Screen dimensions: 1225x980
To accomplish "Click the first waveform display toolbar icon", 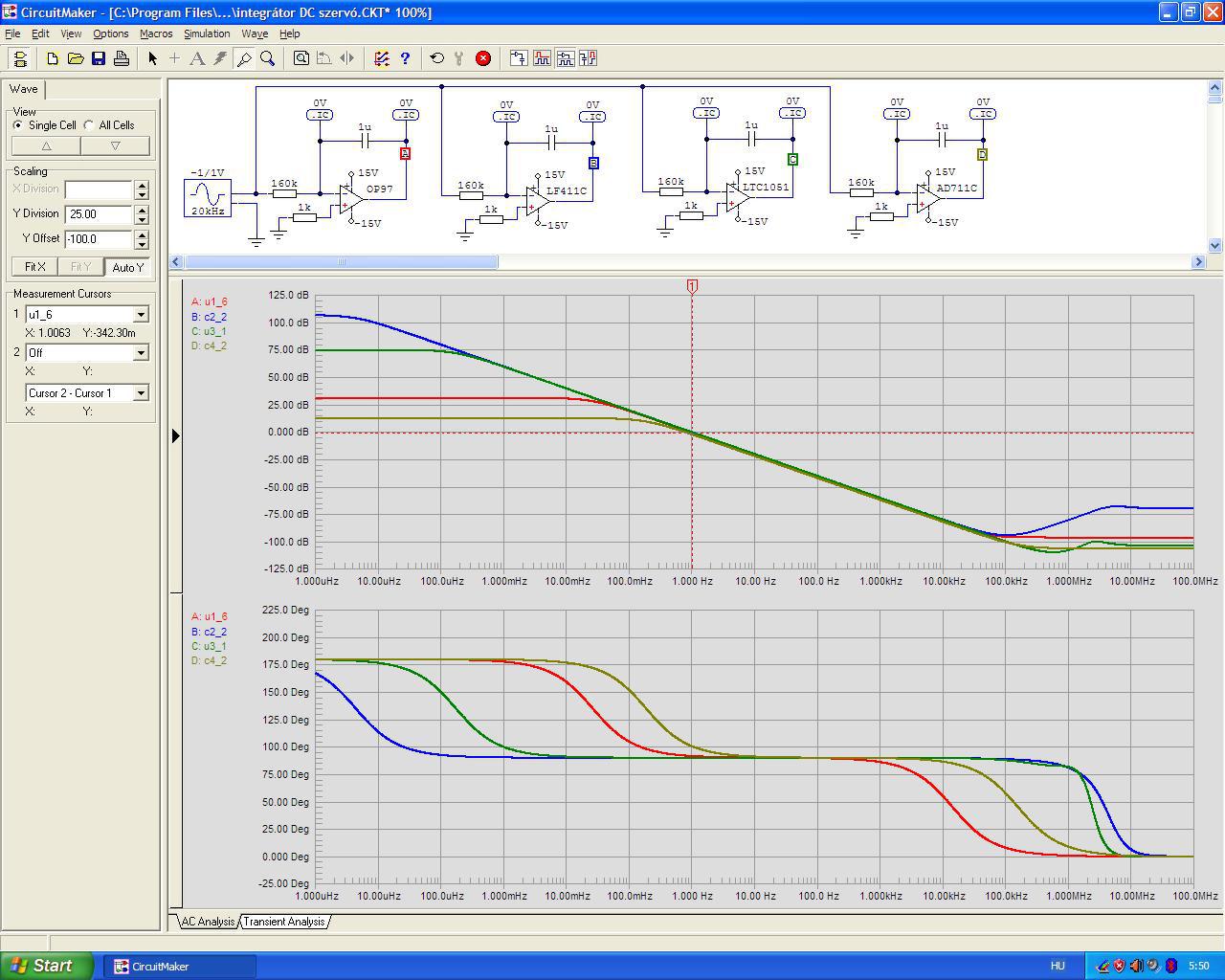I will tap(519, 58).
